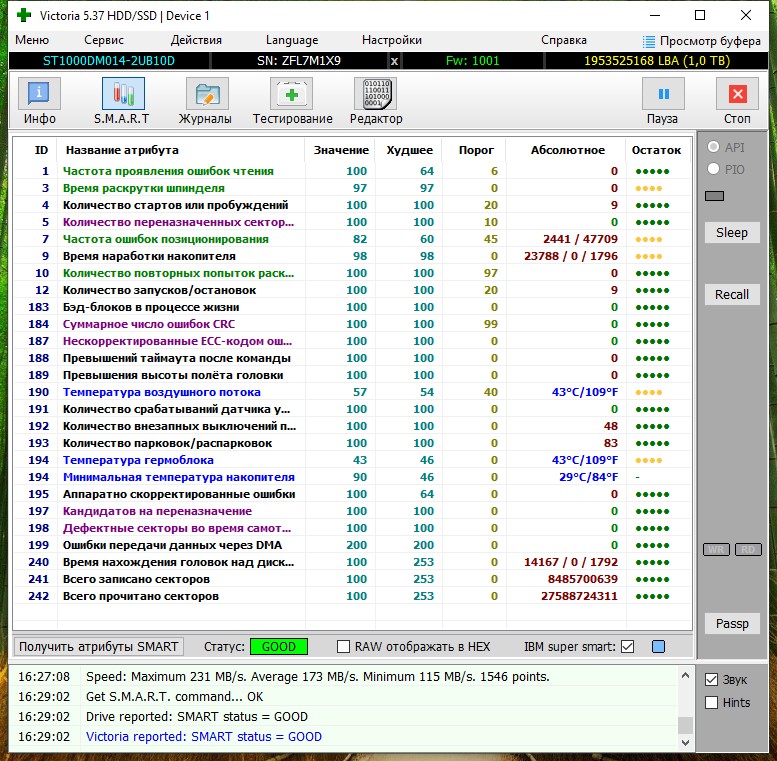Click the Пауза pause button icon
777x761 pixels.
tap(663, 93)
